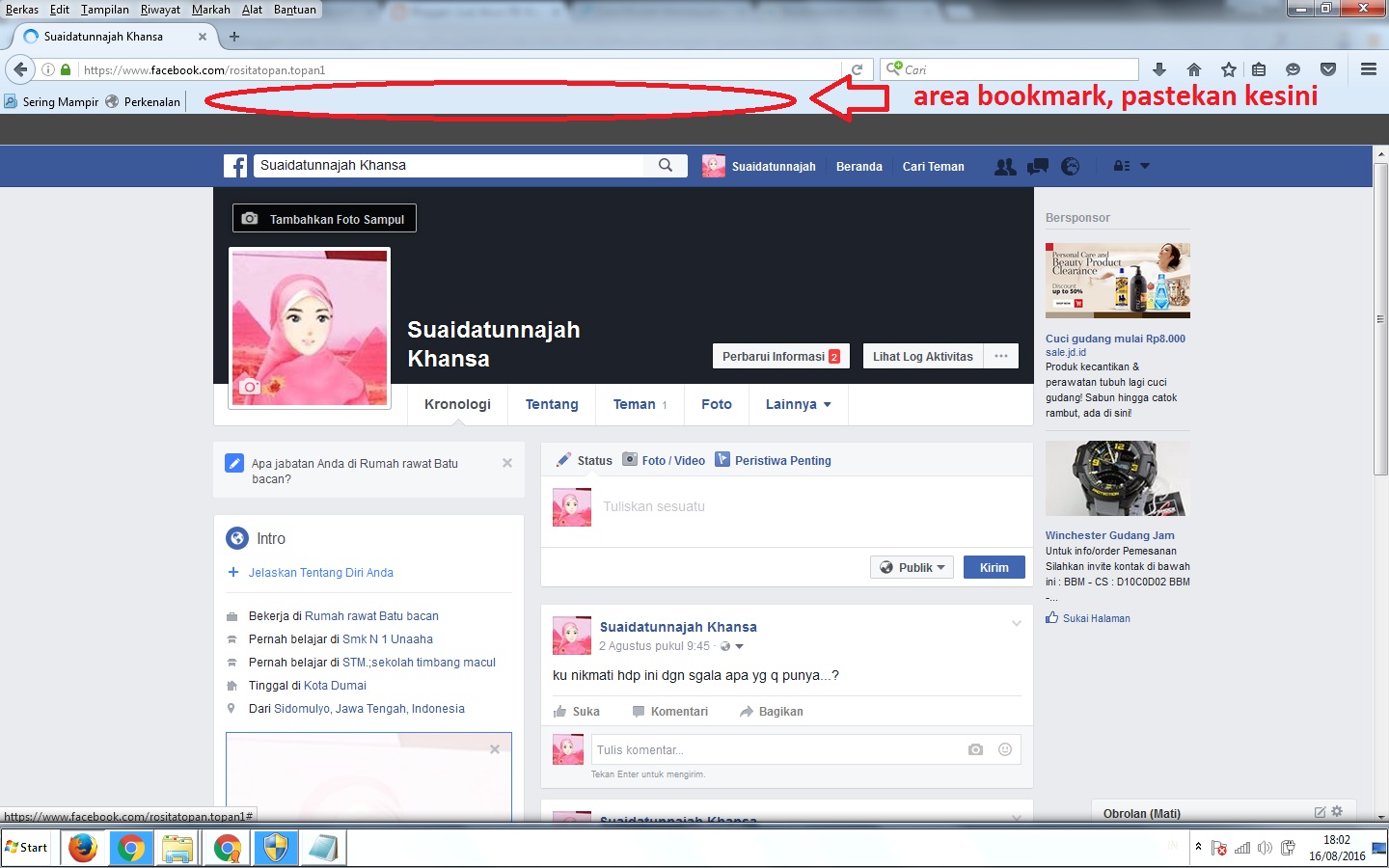Click emoji smiley in comment box
Image resolution: width=1389 pixels, height=868 pixels.
(1005, 749)
